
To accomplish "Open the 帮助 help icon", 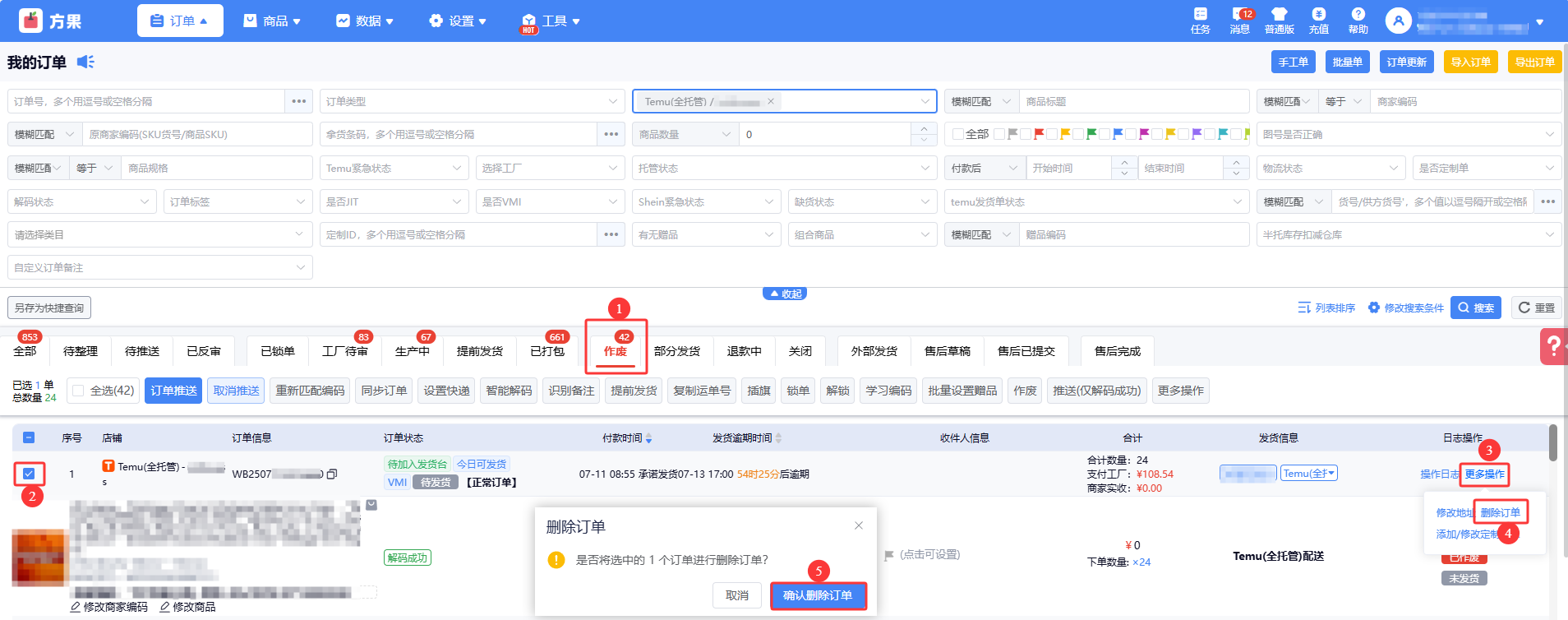I will [x=1358, y=21].
